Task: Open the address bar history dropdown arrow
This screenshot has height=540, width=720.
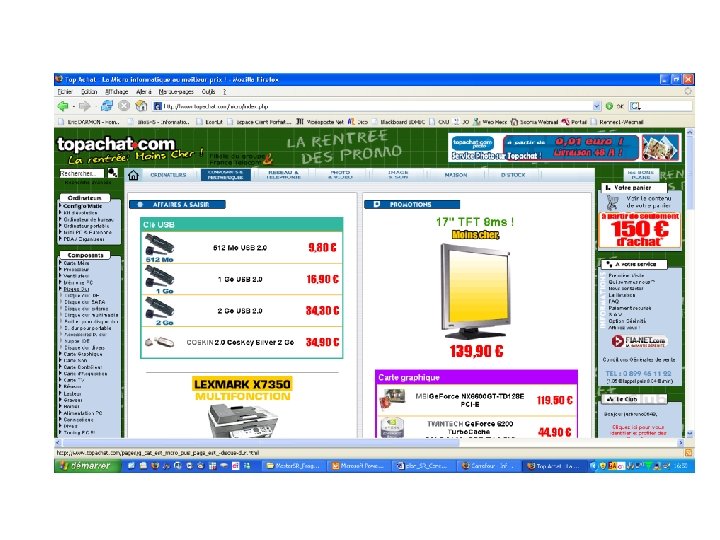Action: [x=596, y=106]
